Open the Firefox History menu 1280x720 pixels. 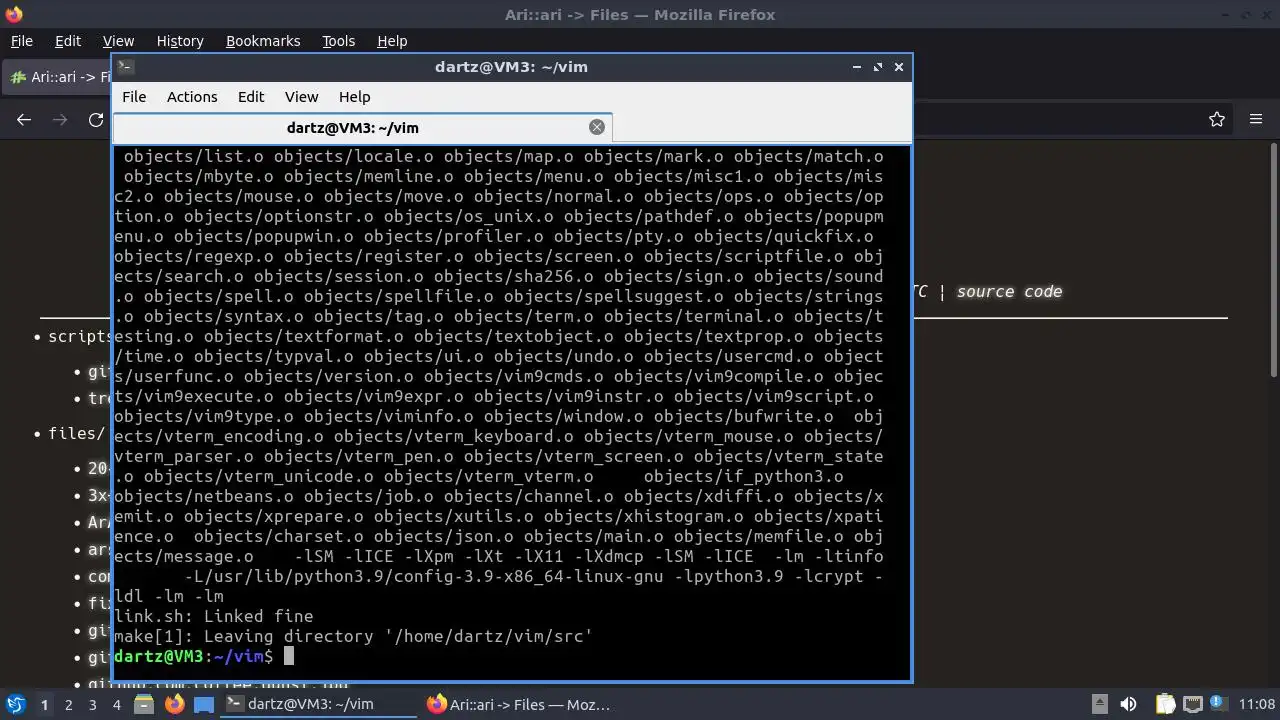(x=180, y=41)
